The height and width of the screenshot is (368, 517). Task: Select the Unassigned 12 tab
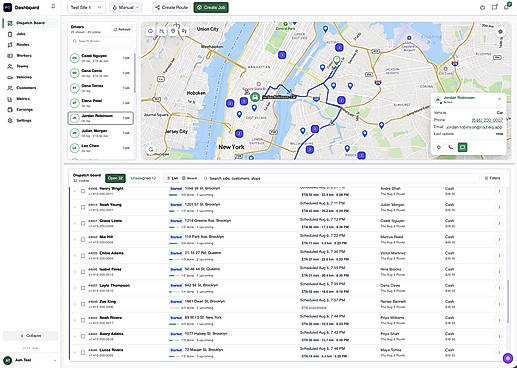pyautogui.click(x=143, y=178)
